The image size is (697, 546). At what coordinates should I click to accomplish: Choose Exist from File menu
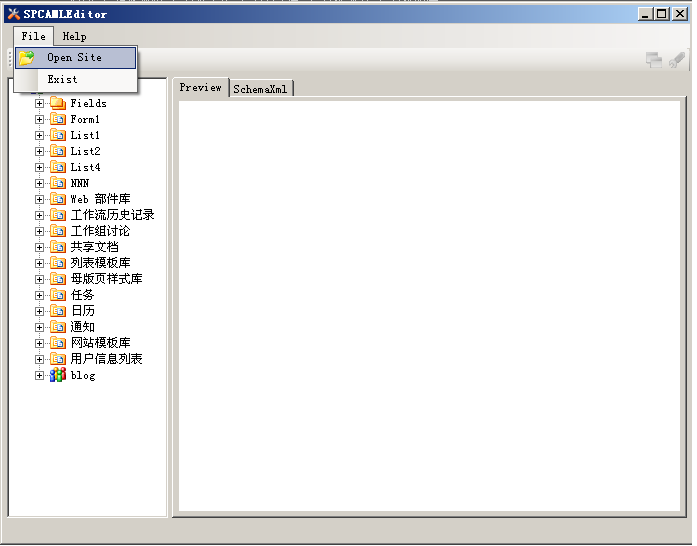click(76, 80)
